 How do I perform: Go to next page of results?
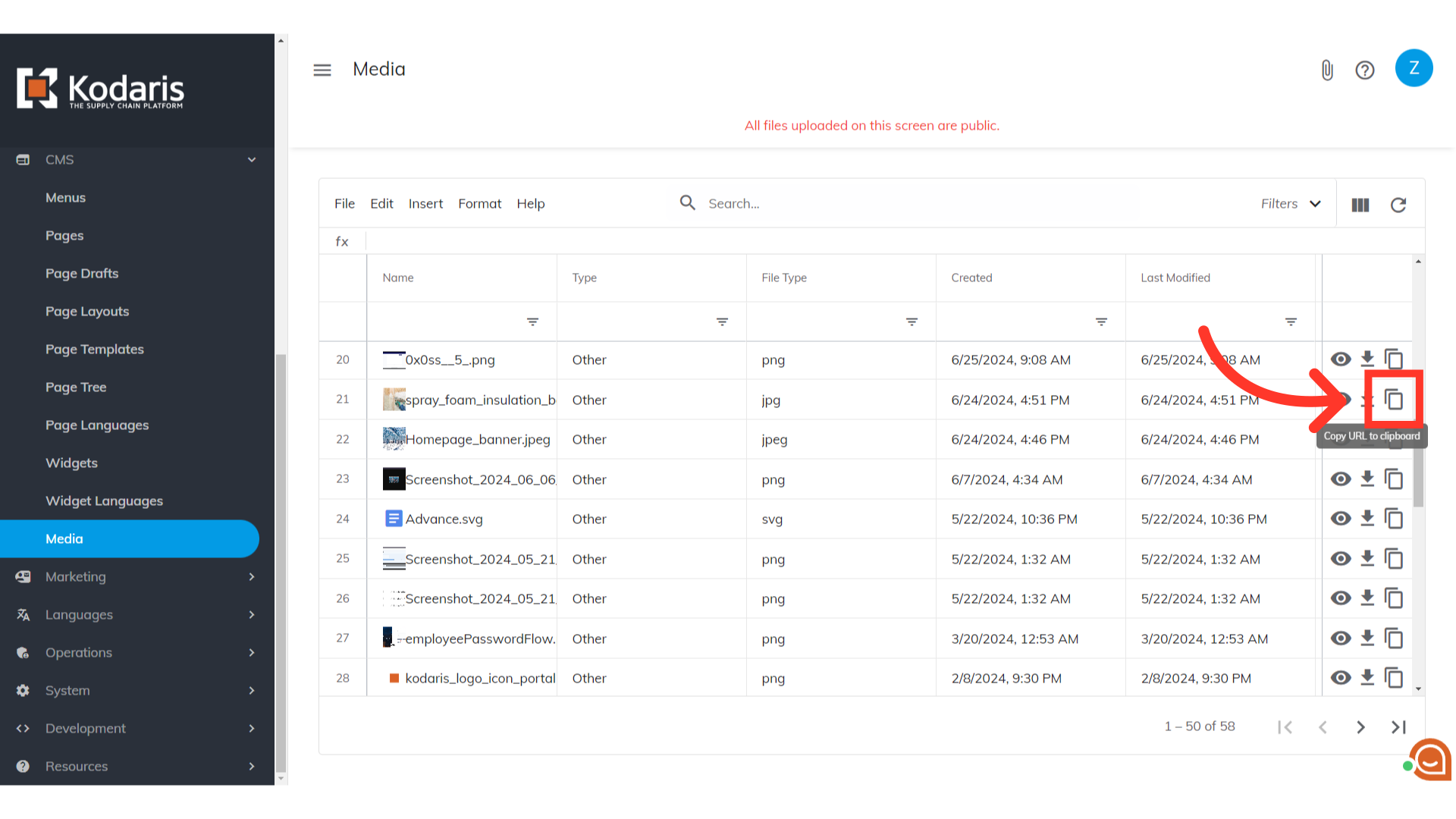1360,727
